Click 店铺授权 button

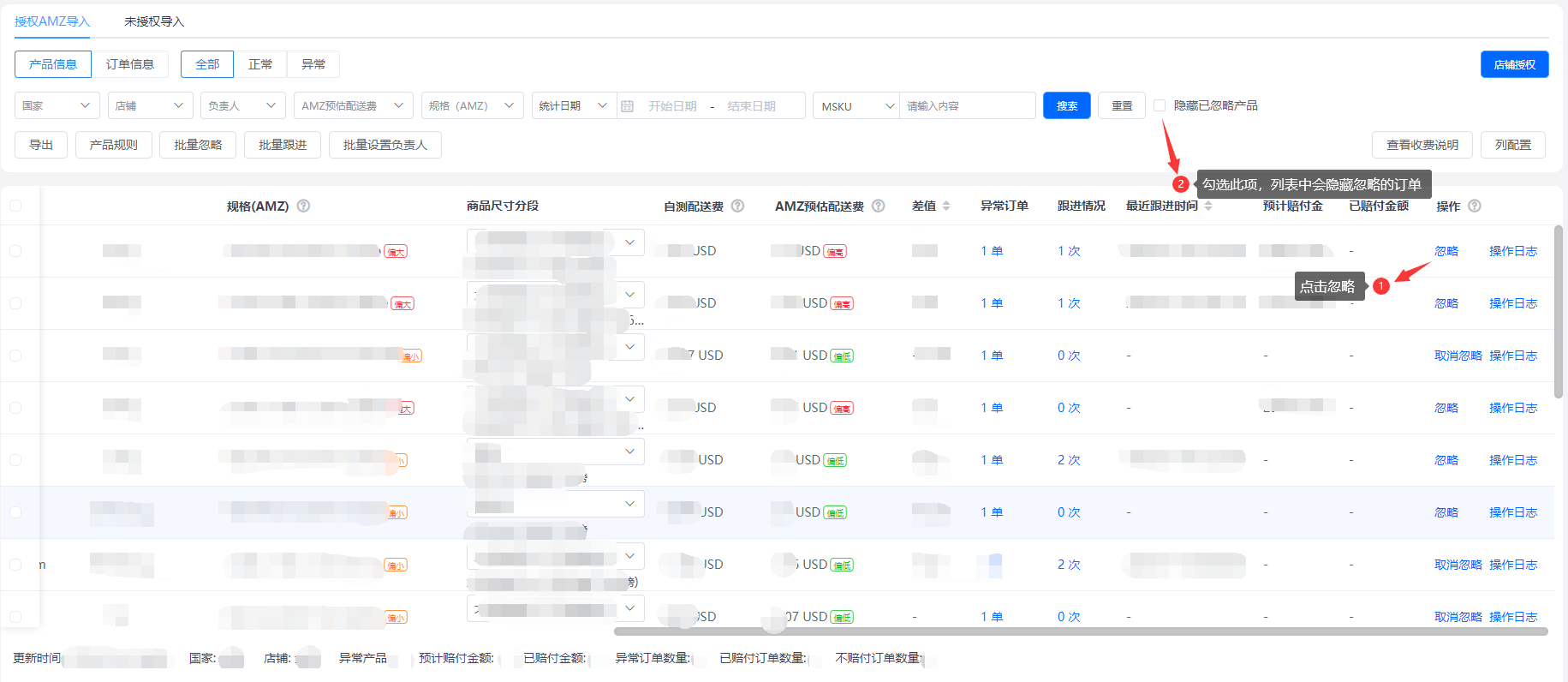[1515, 64]
